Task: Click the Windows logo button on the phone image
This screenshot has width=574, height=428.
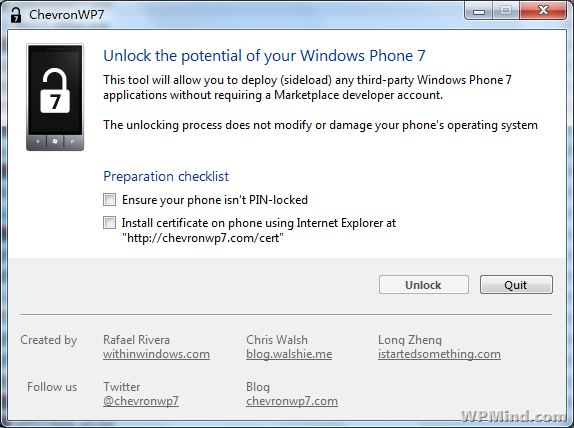Action: (x=55, y=141)
